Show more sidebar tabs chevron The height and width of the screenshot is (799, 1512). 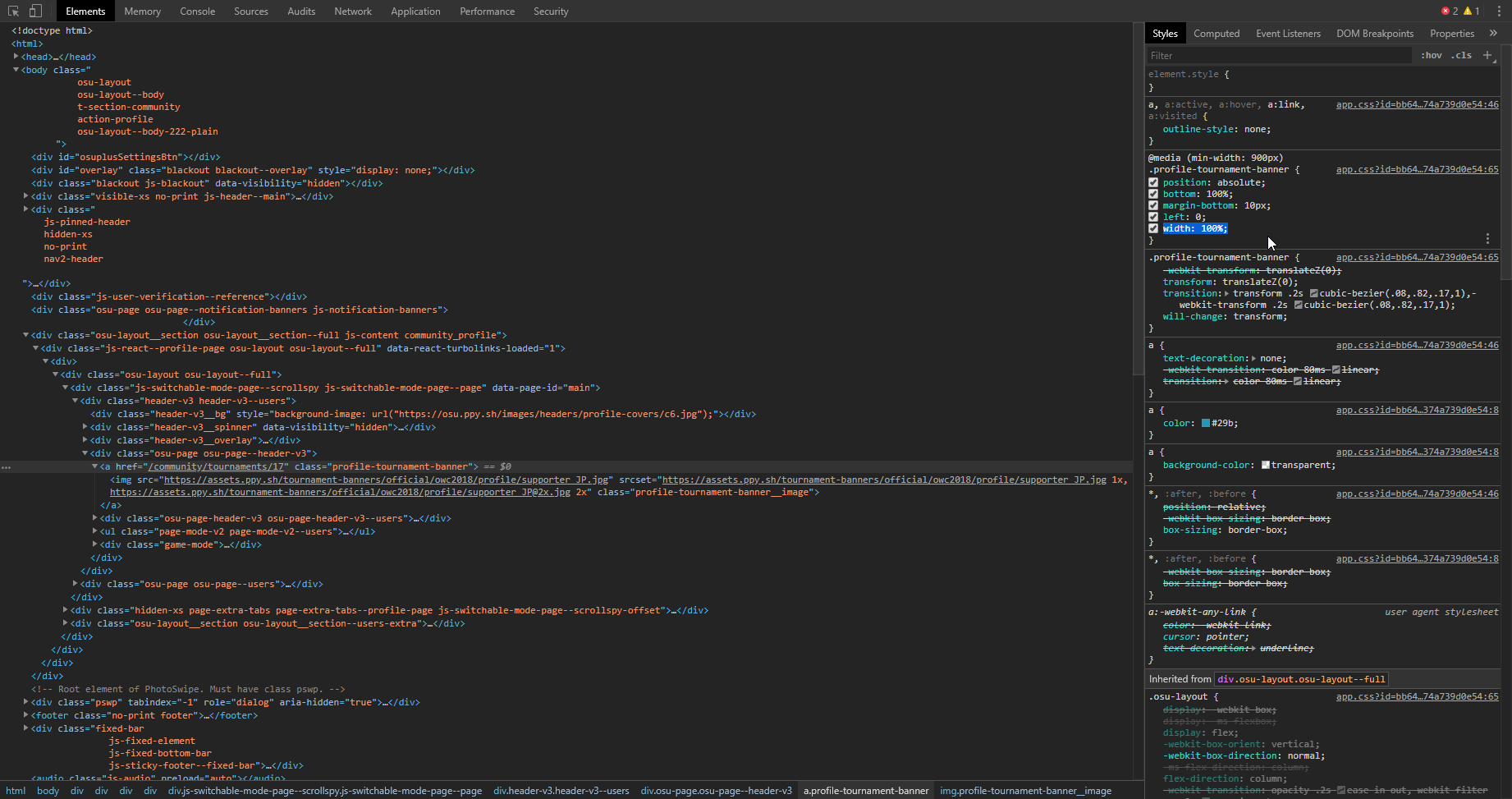pos(1493,34)
